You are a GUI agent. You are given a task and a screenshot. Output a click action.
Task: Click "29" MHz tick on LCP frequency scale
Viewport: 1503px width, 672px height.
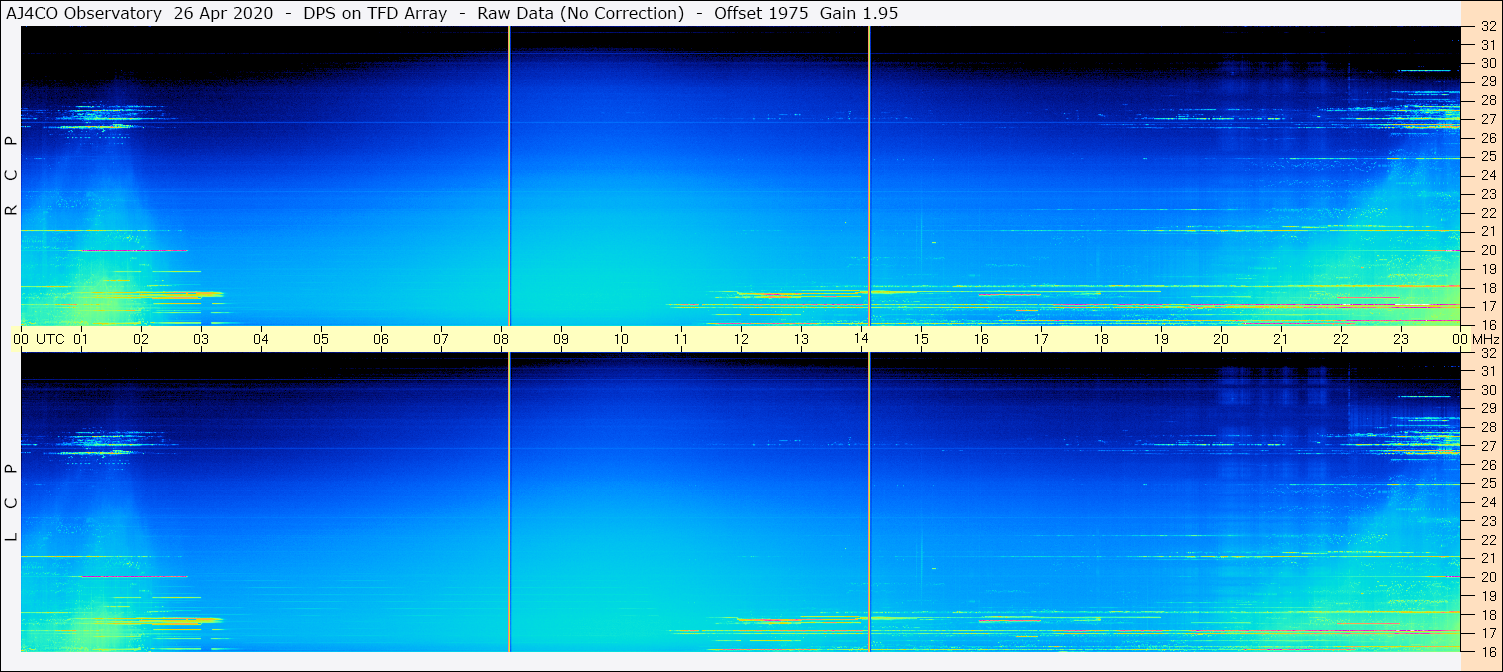point(1487,409)
